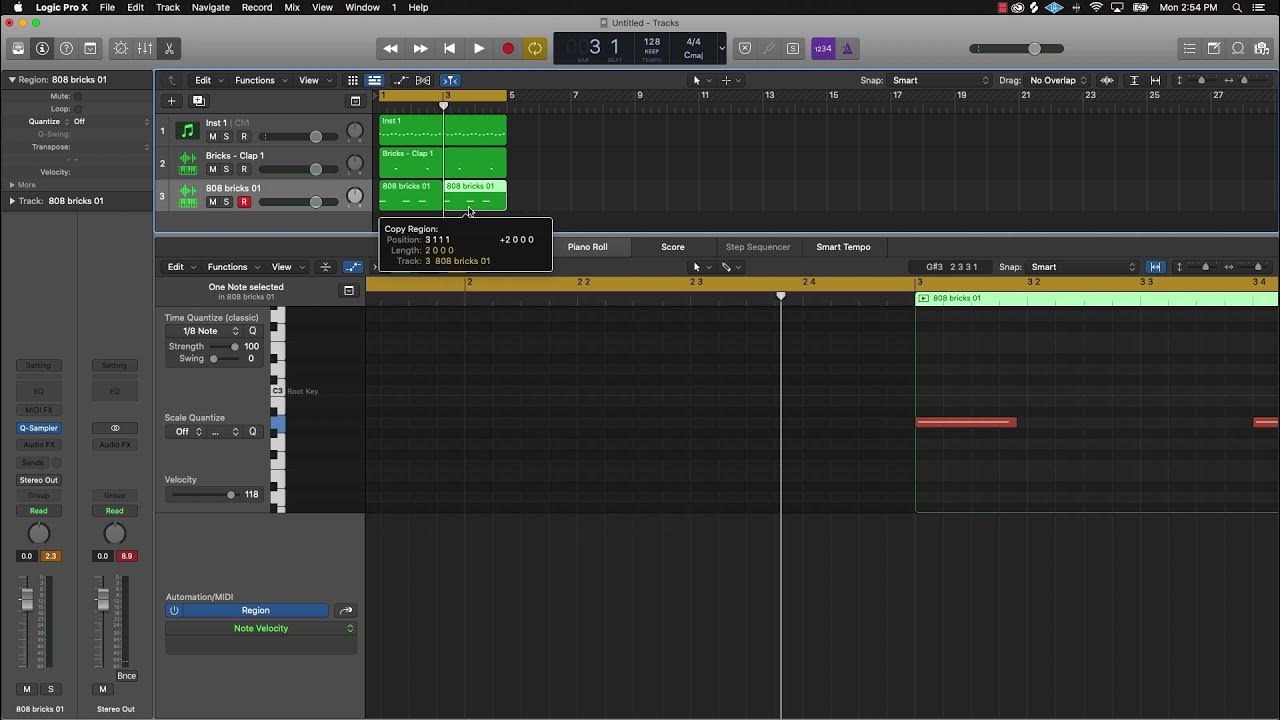The width and height of the screenshot is (1280, 720).
Task: Toggle the Solo S button in control bar
Action: tap(793, 48)
